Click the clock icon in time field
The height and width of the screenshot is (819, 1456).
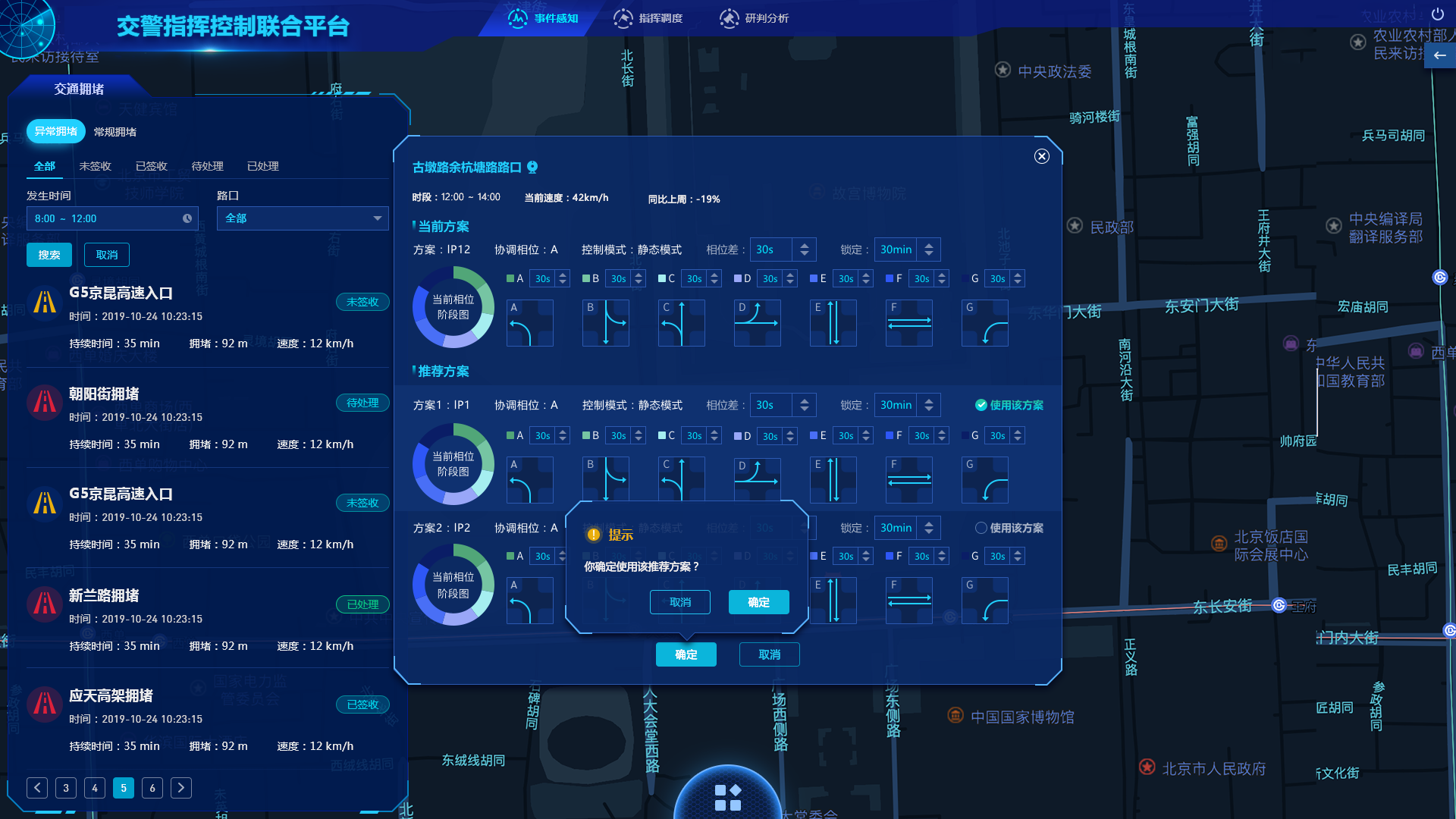pyautogui.click(x=187, y=218)
